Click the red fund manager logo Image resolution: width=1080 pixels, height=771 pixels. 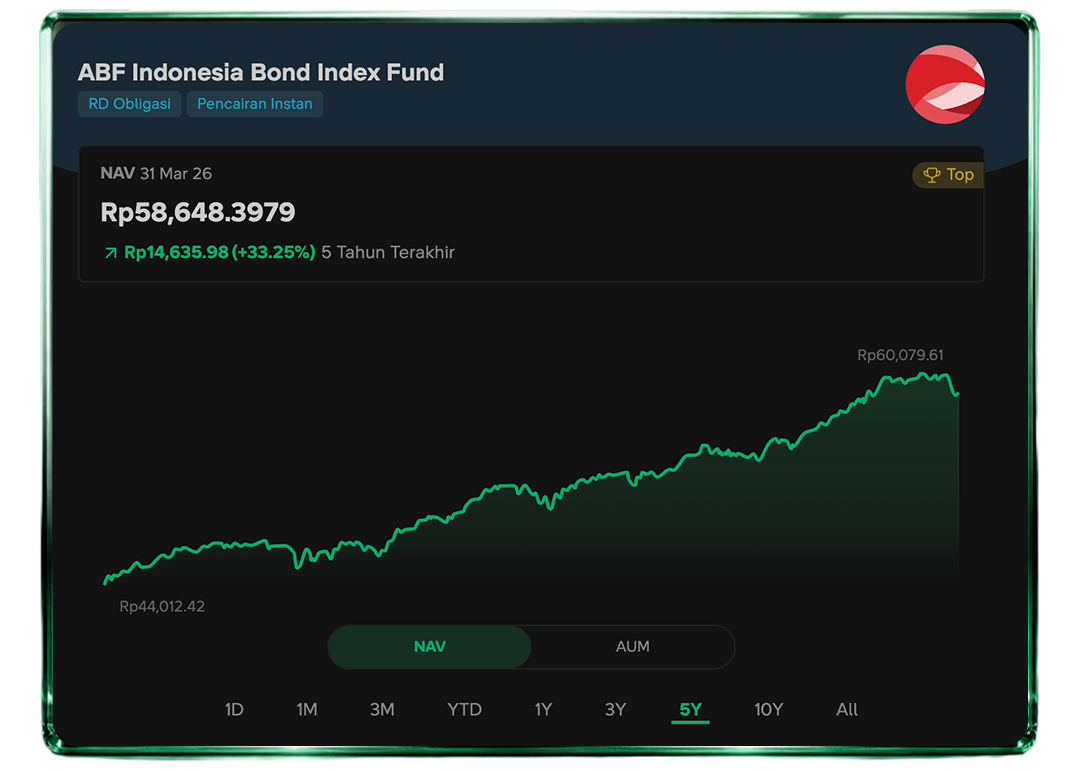tap(945, 84)
